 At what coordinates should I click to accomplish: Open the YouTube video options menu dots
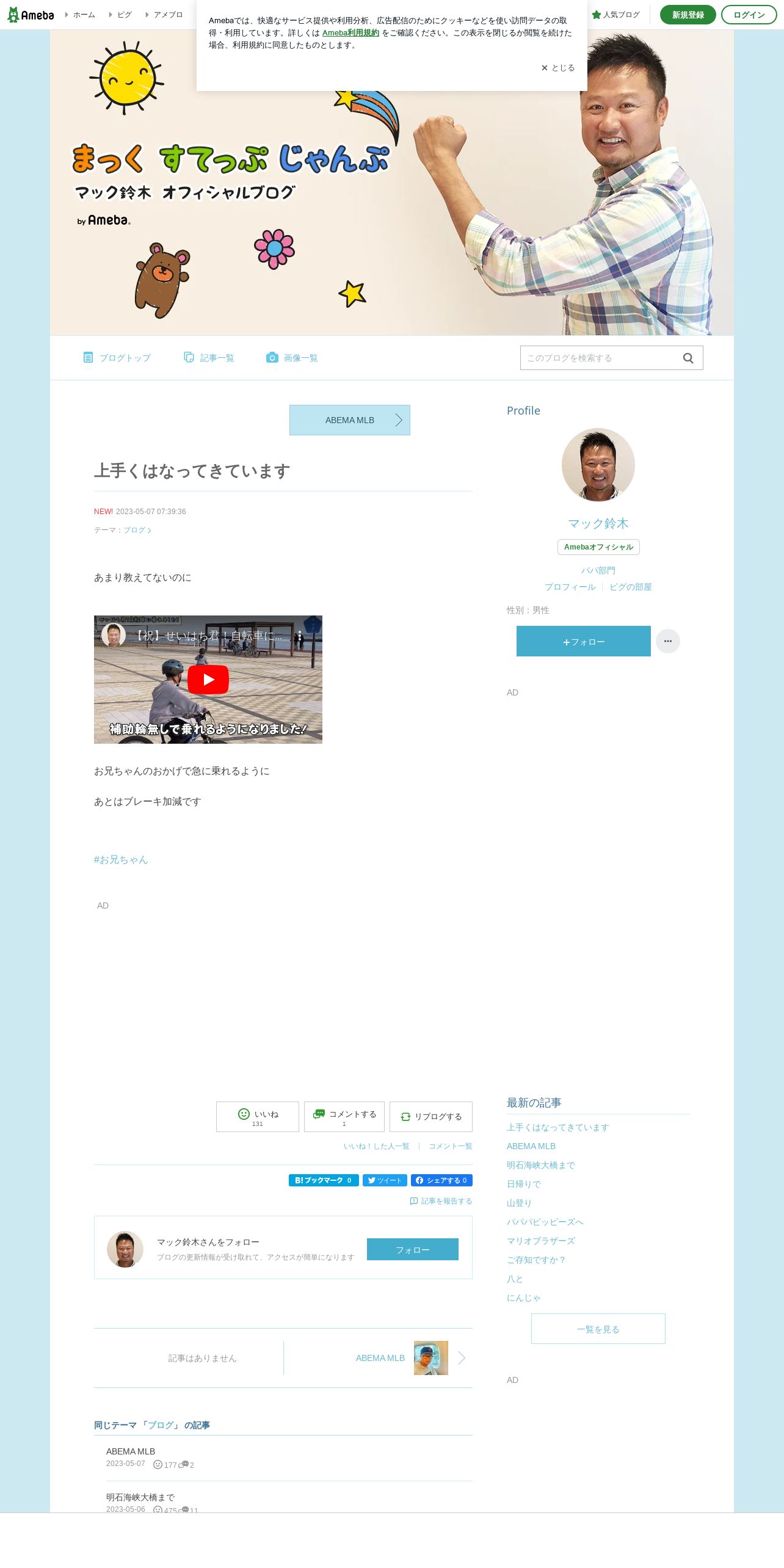(x=300, y=635)
